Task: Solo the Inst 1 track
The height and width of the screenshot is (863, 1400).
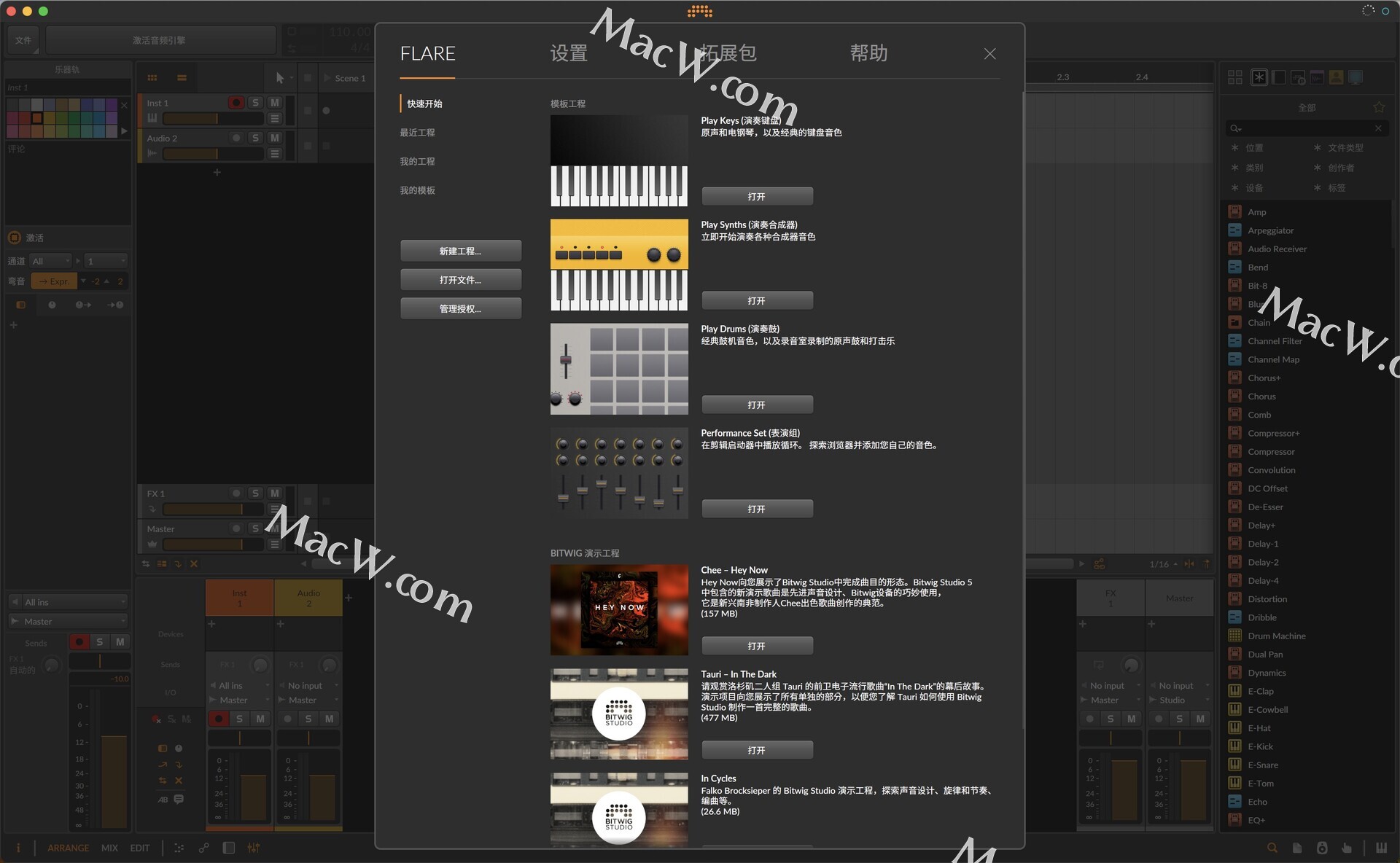Action: point(255,103)
